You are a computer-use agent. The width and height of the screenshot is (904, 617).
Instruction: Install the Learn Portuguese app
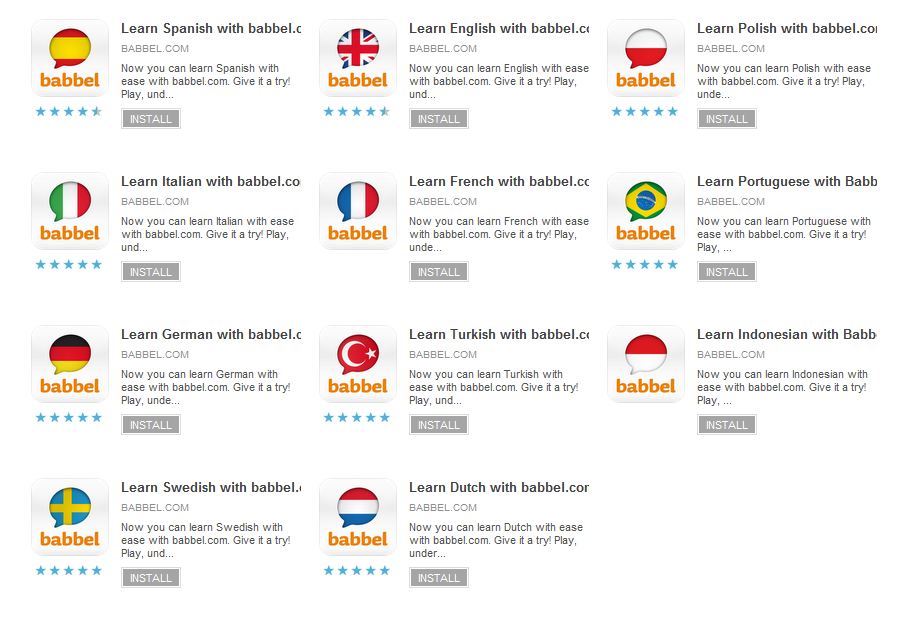click(x=726, y=271)
